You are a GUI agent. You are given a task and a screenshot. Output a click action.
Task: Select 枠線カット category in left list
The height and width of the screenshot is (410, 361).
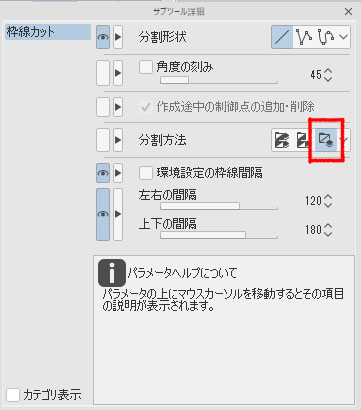[x=48, y=32]
